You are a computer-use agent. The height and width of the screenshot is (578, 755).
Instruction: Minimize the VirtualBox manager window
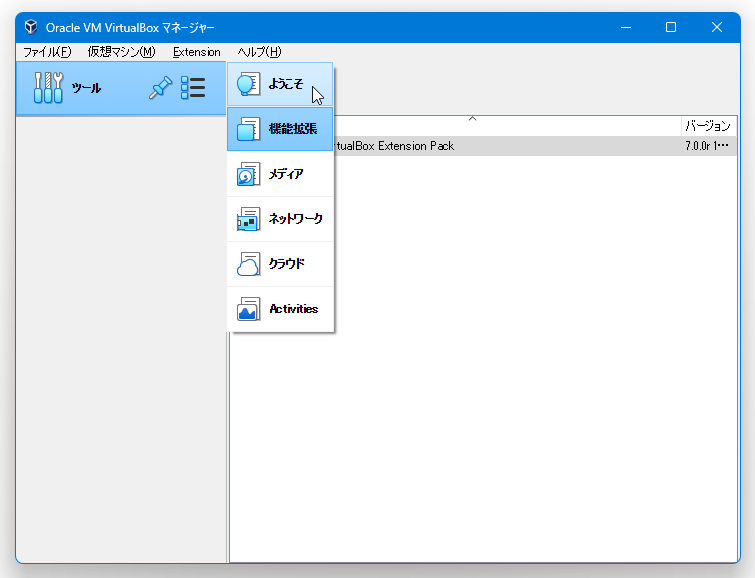click(x=626, y=27)
